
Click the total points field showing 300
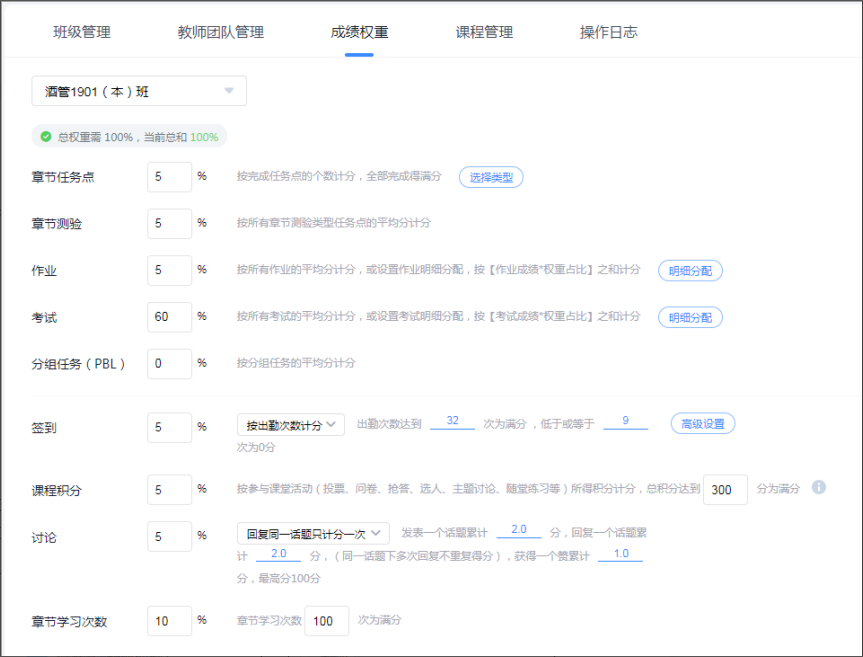[x=725, y=489]
